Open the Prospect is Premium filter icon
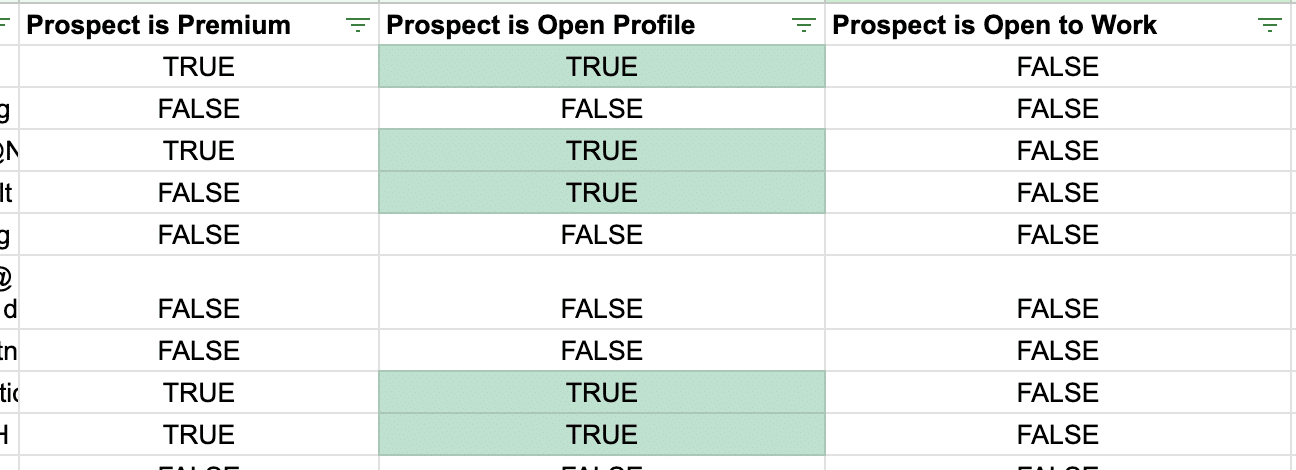 [x=357, y=26]
